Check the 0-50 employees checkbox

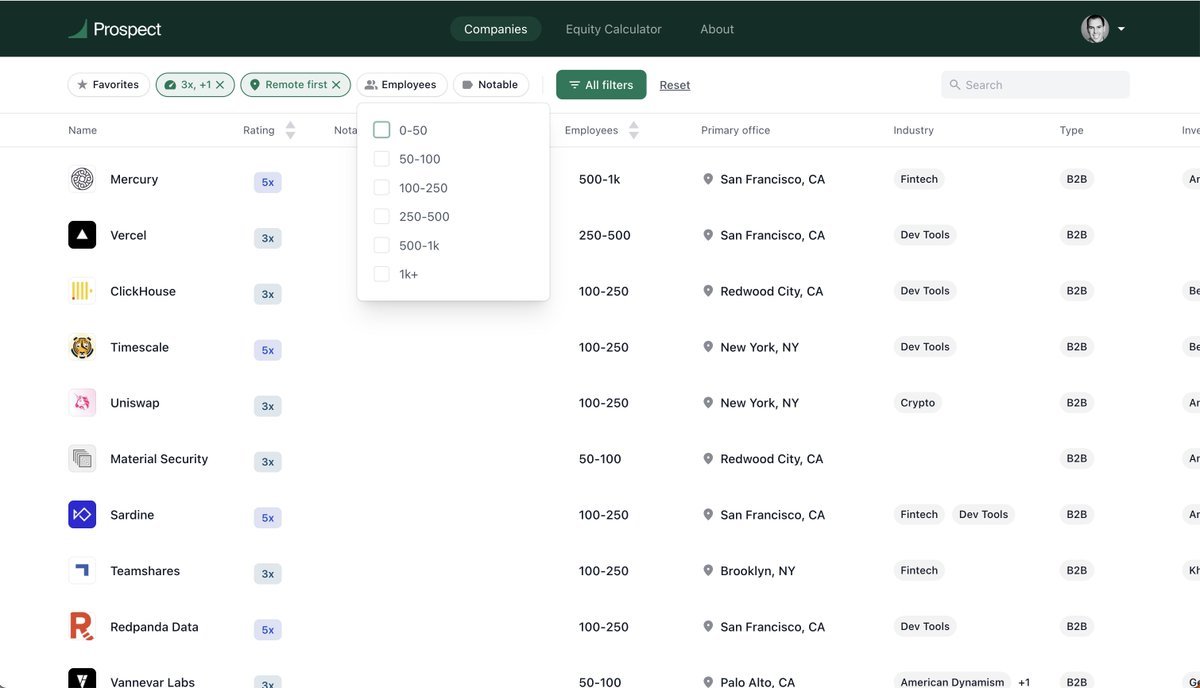(x=381, y=130)
